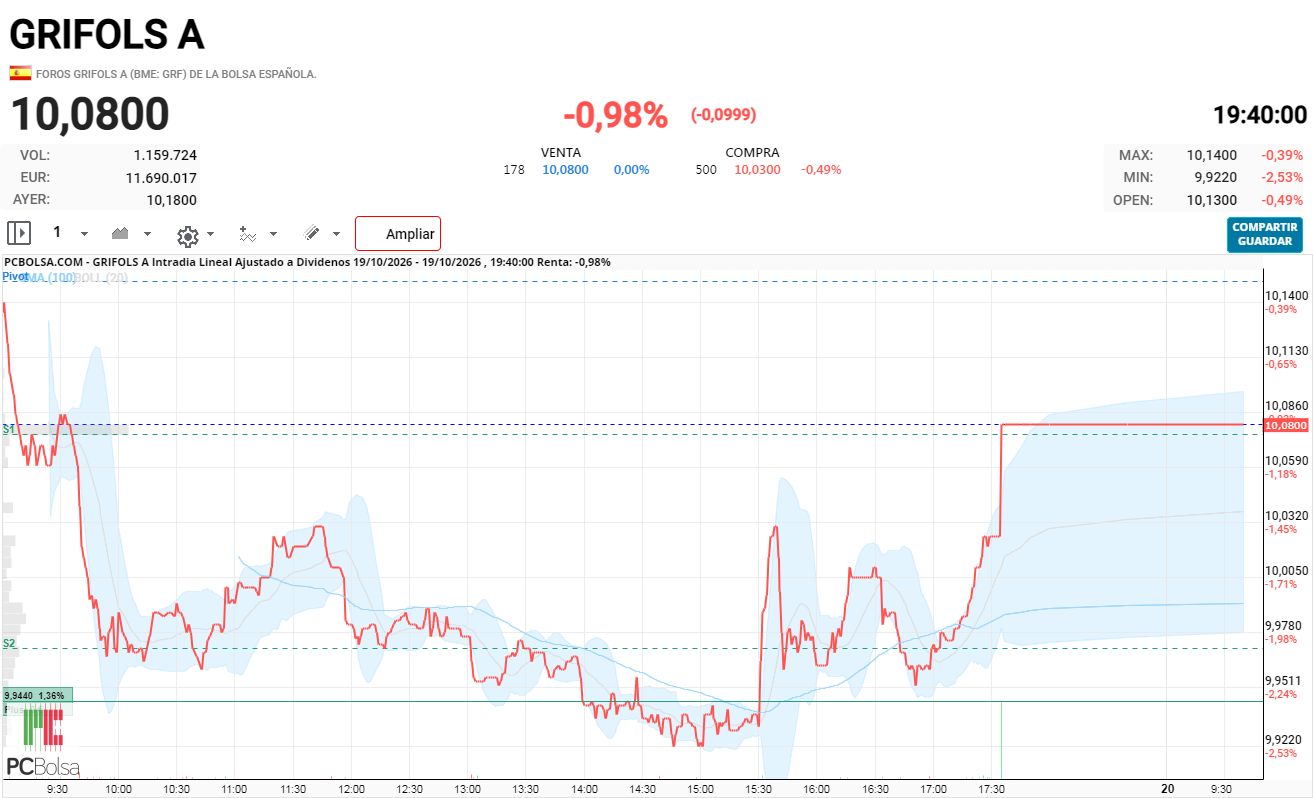Screen dimensions: 1315x798
Task: Click the 9,9511 price axis label
Action: (x=1284, y=680)
